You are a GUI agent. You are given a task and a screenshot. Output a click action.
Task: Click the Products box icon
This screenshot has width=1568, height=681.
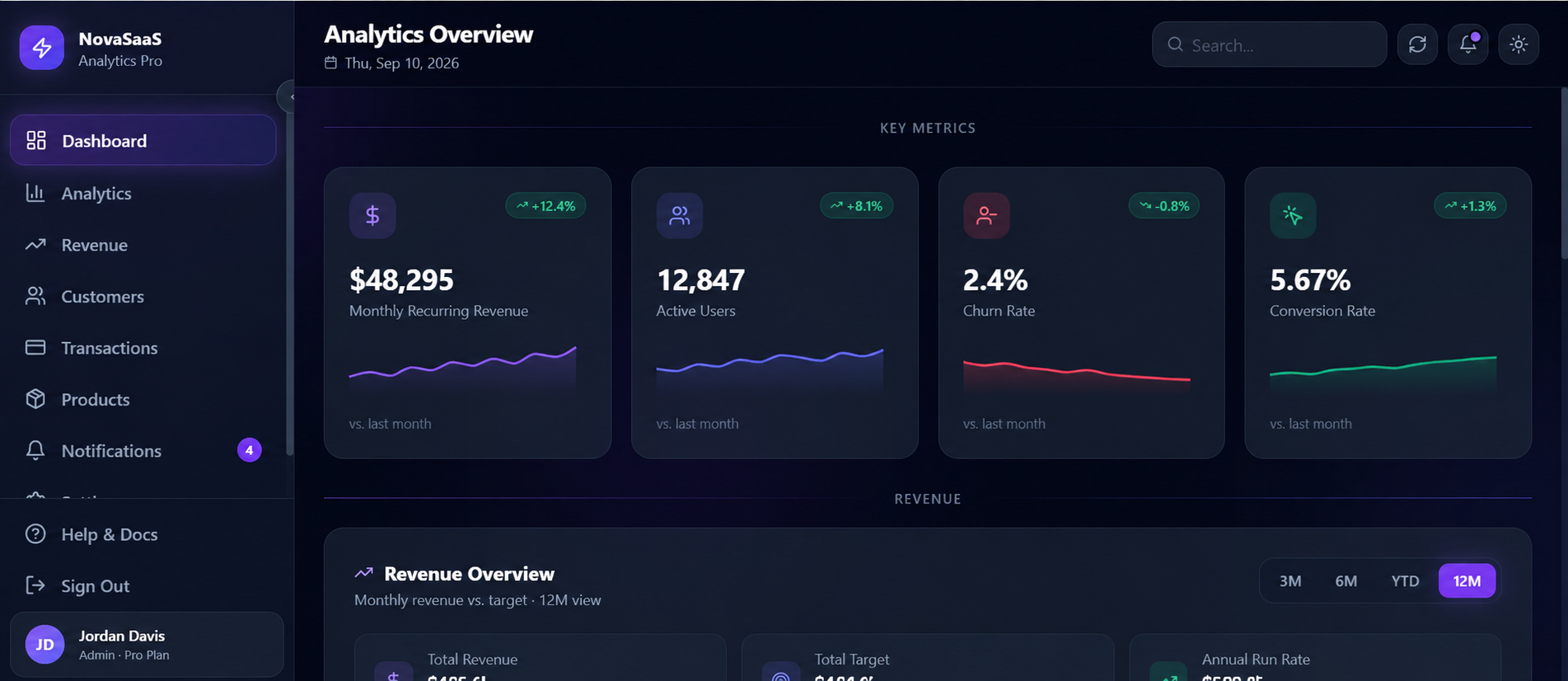tap(35, 399)
